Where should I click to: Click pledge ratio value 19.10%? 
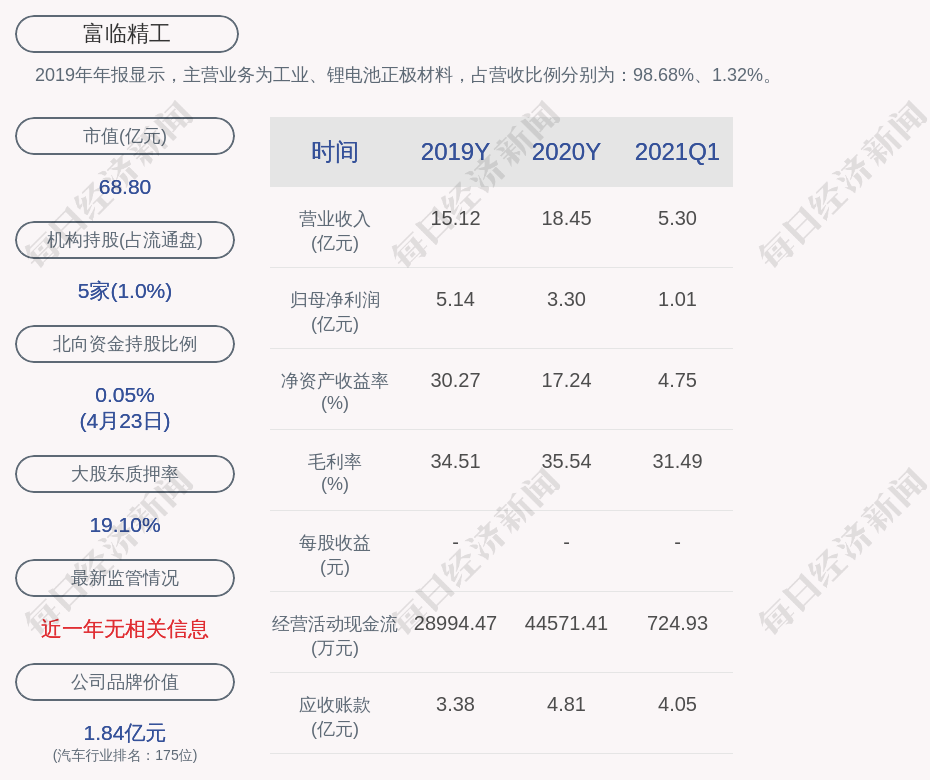[125, 525]
